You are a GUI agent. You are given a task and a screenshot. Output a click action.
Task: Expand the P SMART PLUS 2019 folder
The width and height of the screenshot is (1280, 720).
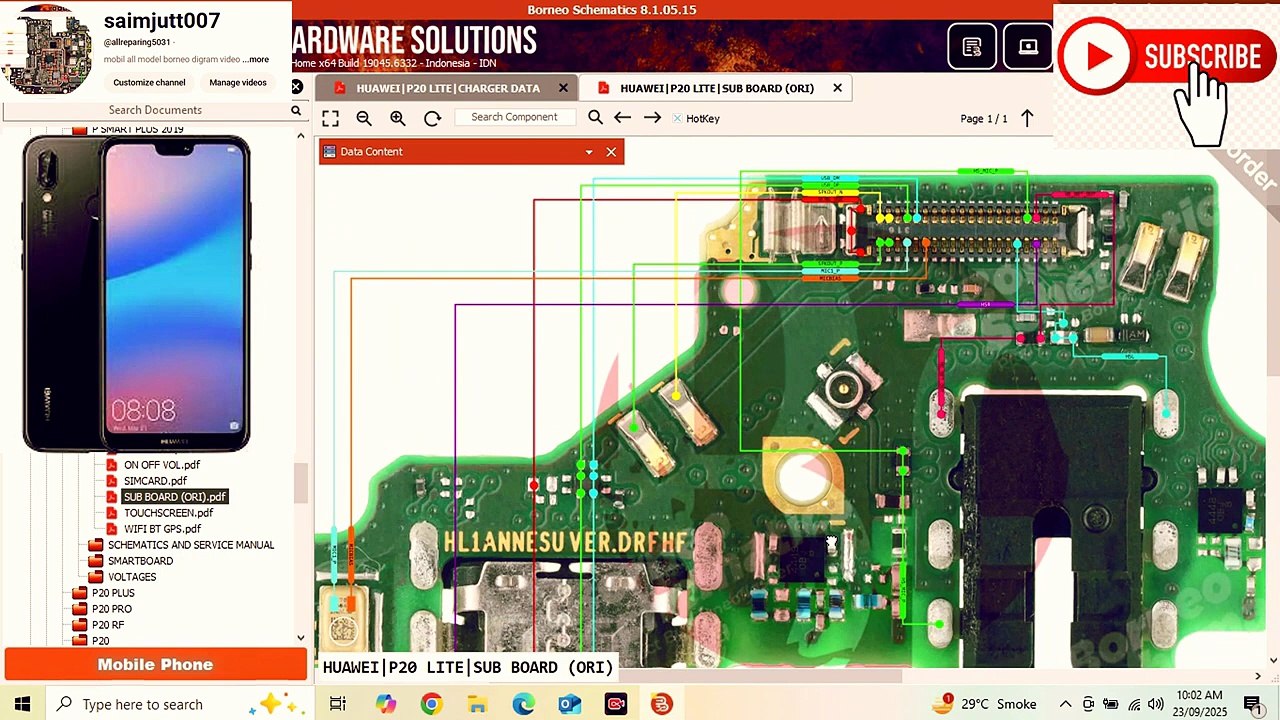pos(137,130)
